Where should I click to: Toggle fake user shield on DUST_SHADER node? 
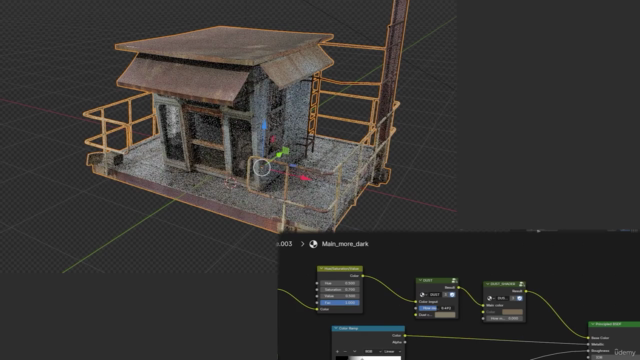click(x=520, y=298)
